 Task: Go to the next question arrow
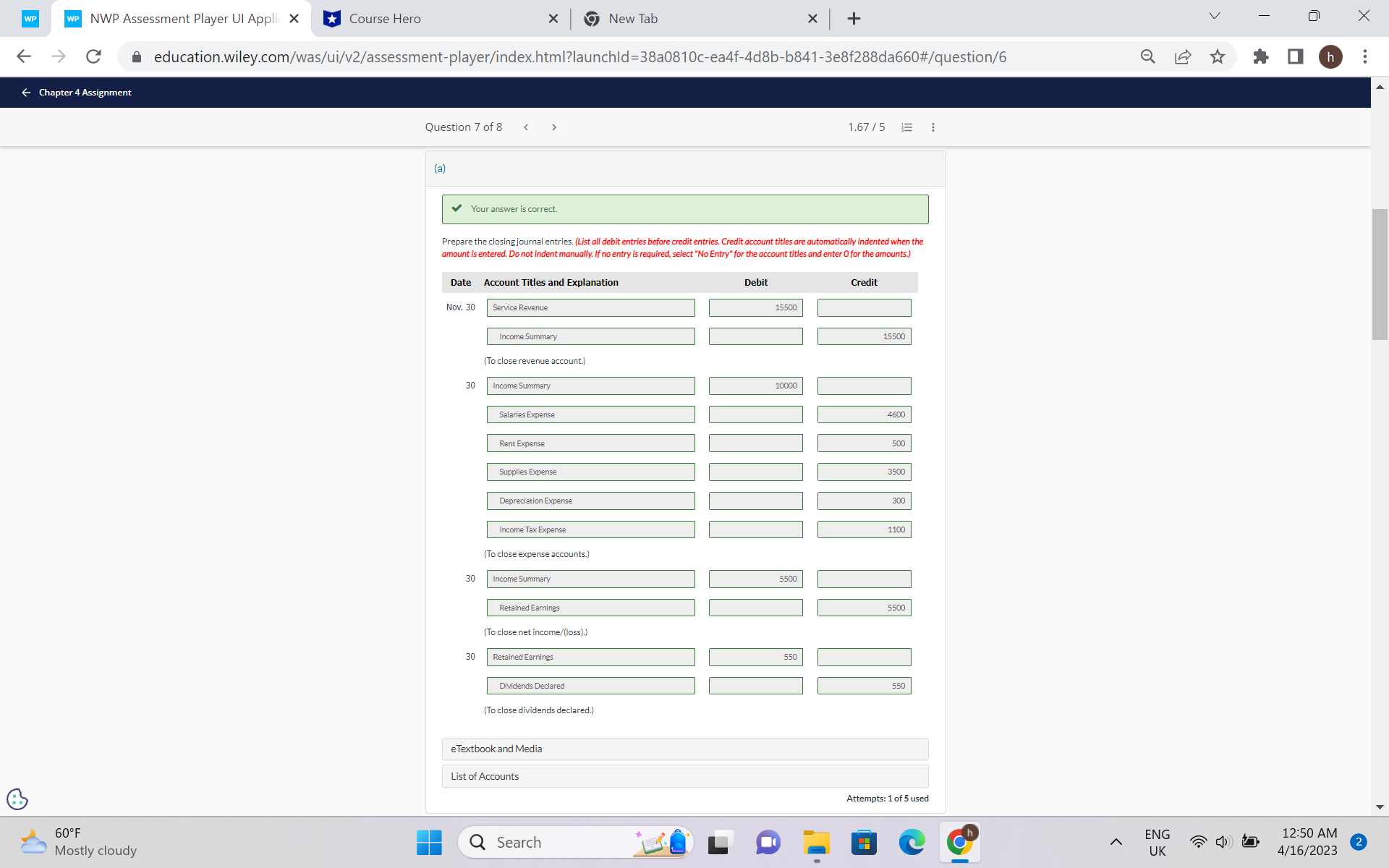coord(554,127)
